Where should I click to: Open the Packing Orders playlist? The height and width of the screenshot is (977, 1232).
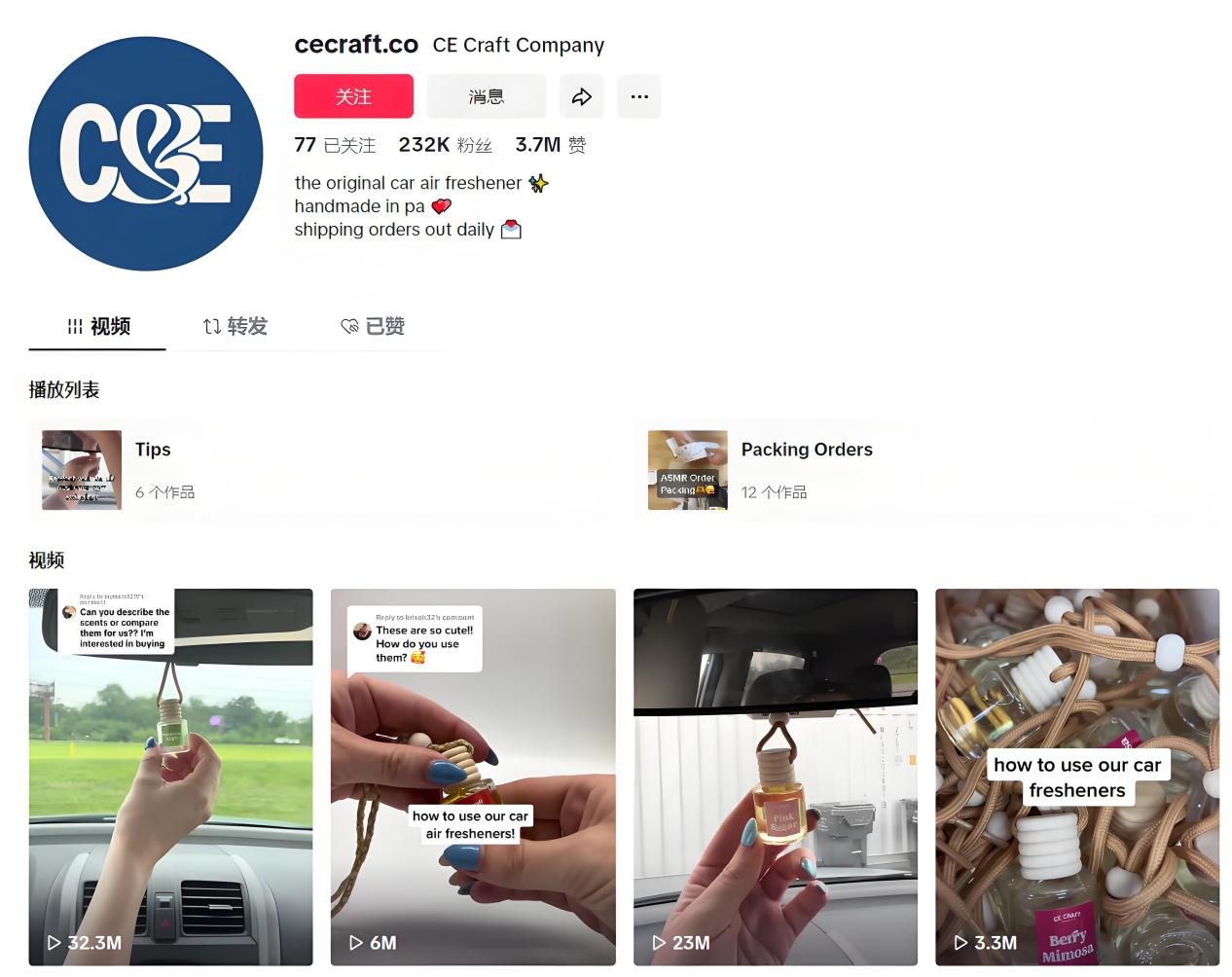[x=927, y=470]
